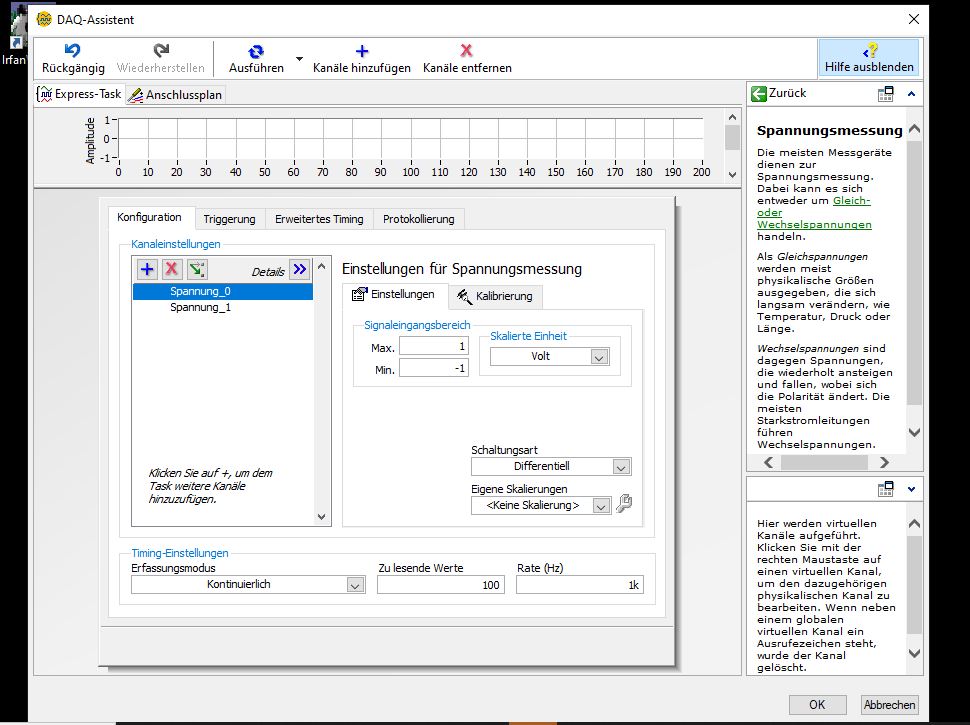Open the Erweitertes Timing tab
Screen dimensions: 970x725
click(x=319, y=219)
